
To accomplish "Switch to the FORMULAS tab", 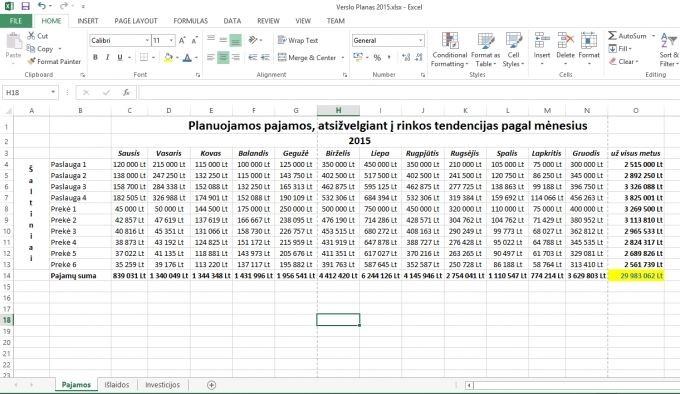I will pos(190,21).
